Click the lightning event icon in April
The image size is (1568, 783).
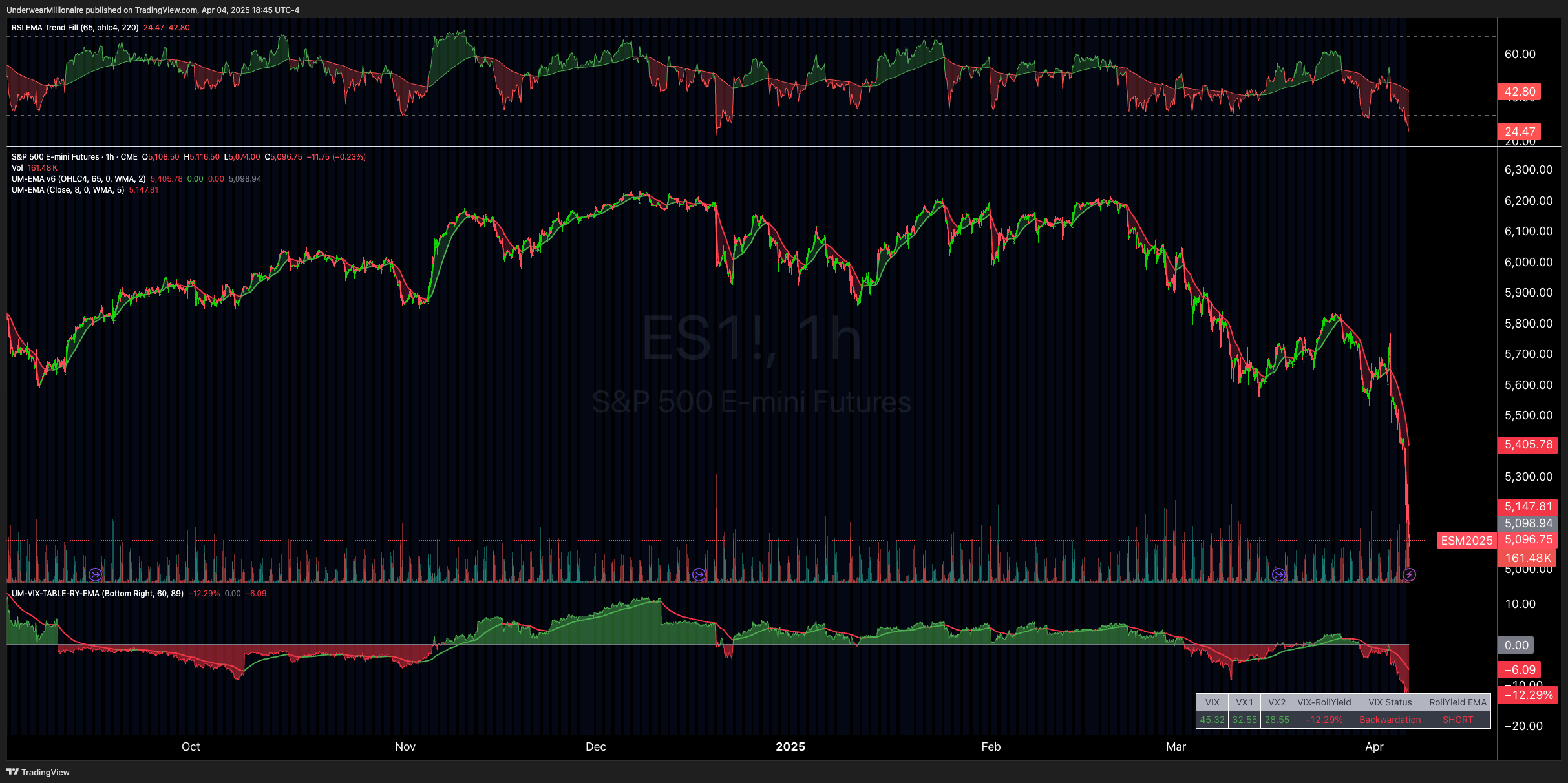tap(1410, 574)
